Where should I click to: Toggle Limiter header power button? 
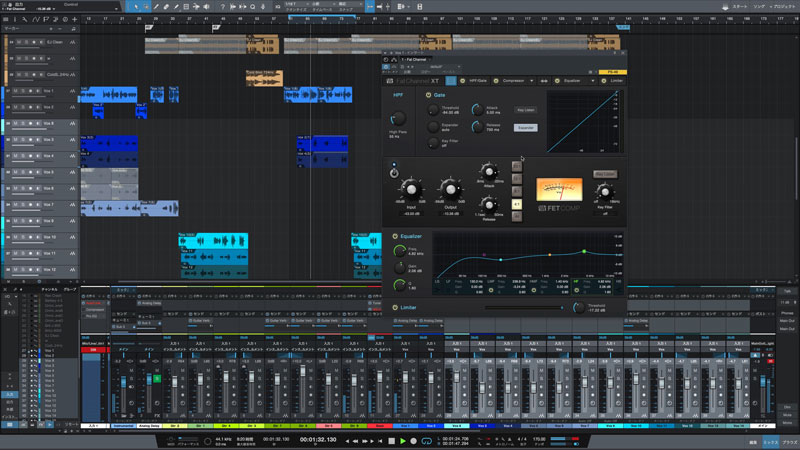pyautogui.click(x=604, y=81)
